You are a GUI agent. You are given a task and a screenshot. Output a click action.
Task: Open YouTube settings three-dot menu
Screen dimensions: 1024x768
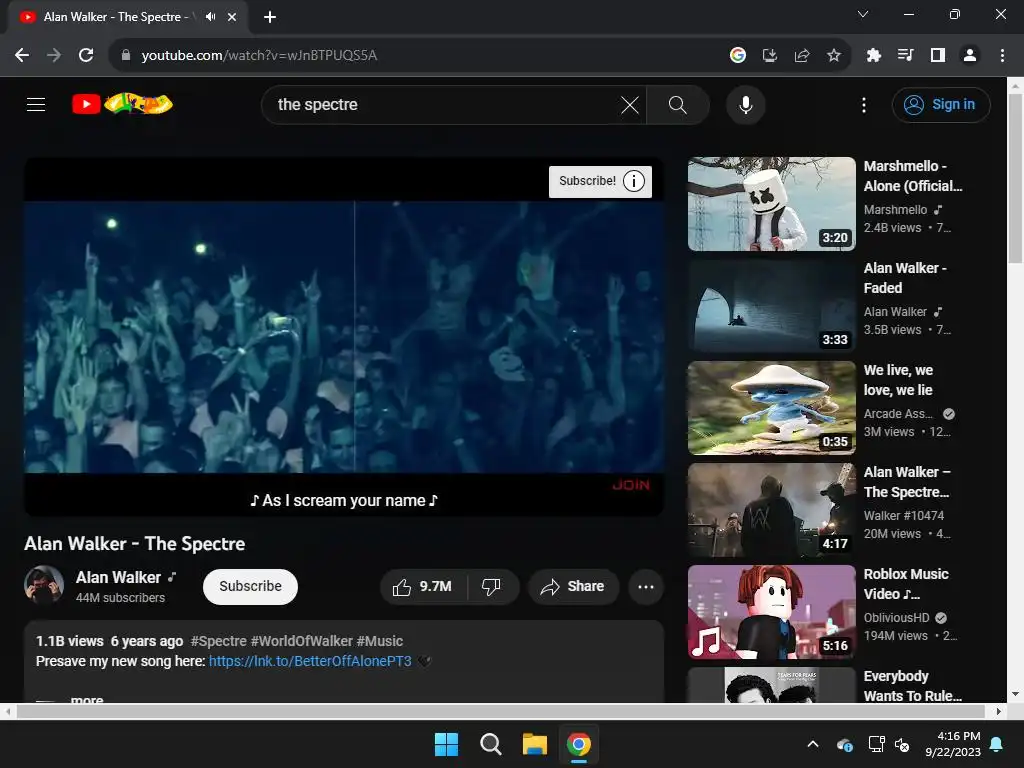pyautogui.click(x=863, y=105)
